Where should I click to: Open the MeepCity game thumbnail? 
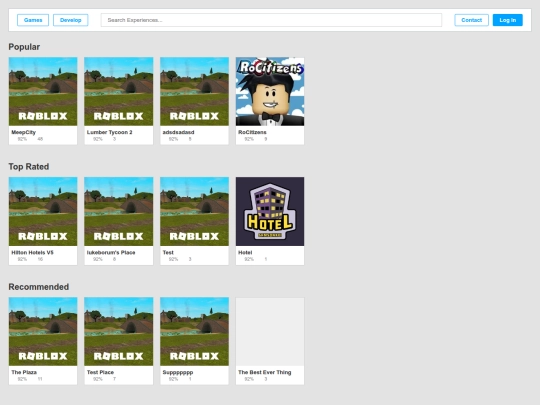coord(43,91)
